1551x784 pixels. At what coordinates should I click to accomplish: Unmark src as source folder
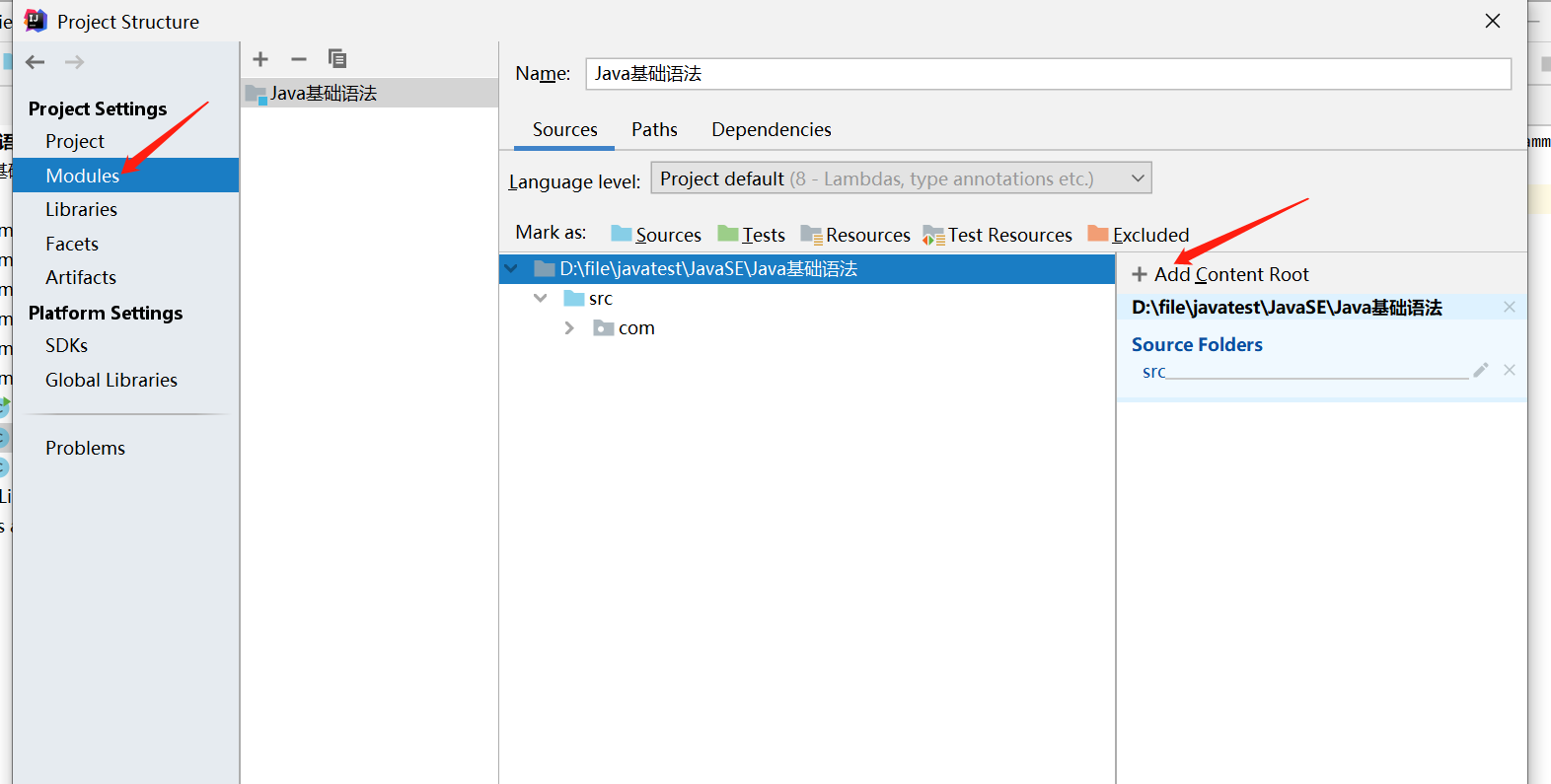pyautogui.click(x=1510, y=370)
